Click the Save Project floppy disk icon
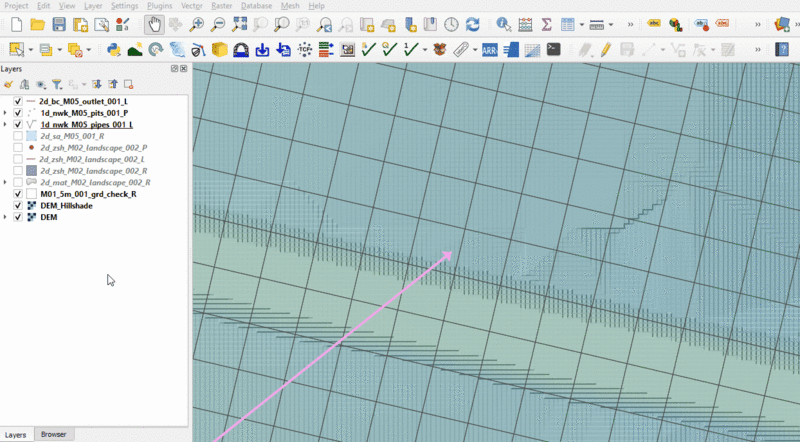Image resolution: width=800 pixels, height=442 pixels. pos(59,23)
